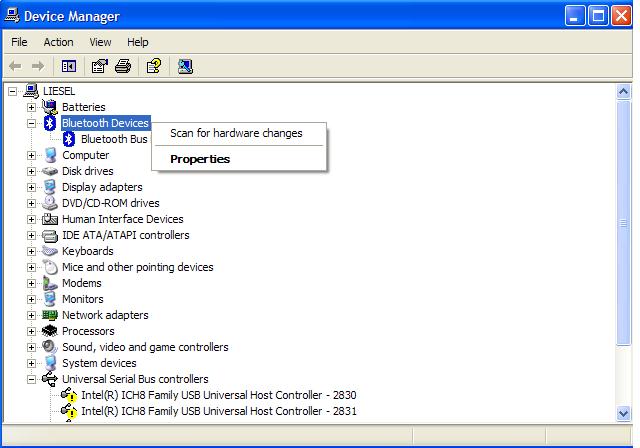Click the Display adapters icon
Viewport: 640px width, 448px height.
tap(50, 187)
